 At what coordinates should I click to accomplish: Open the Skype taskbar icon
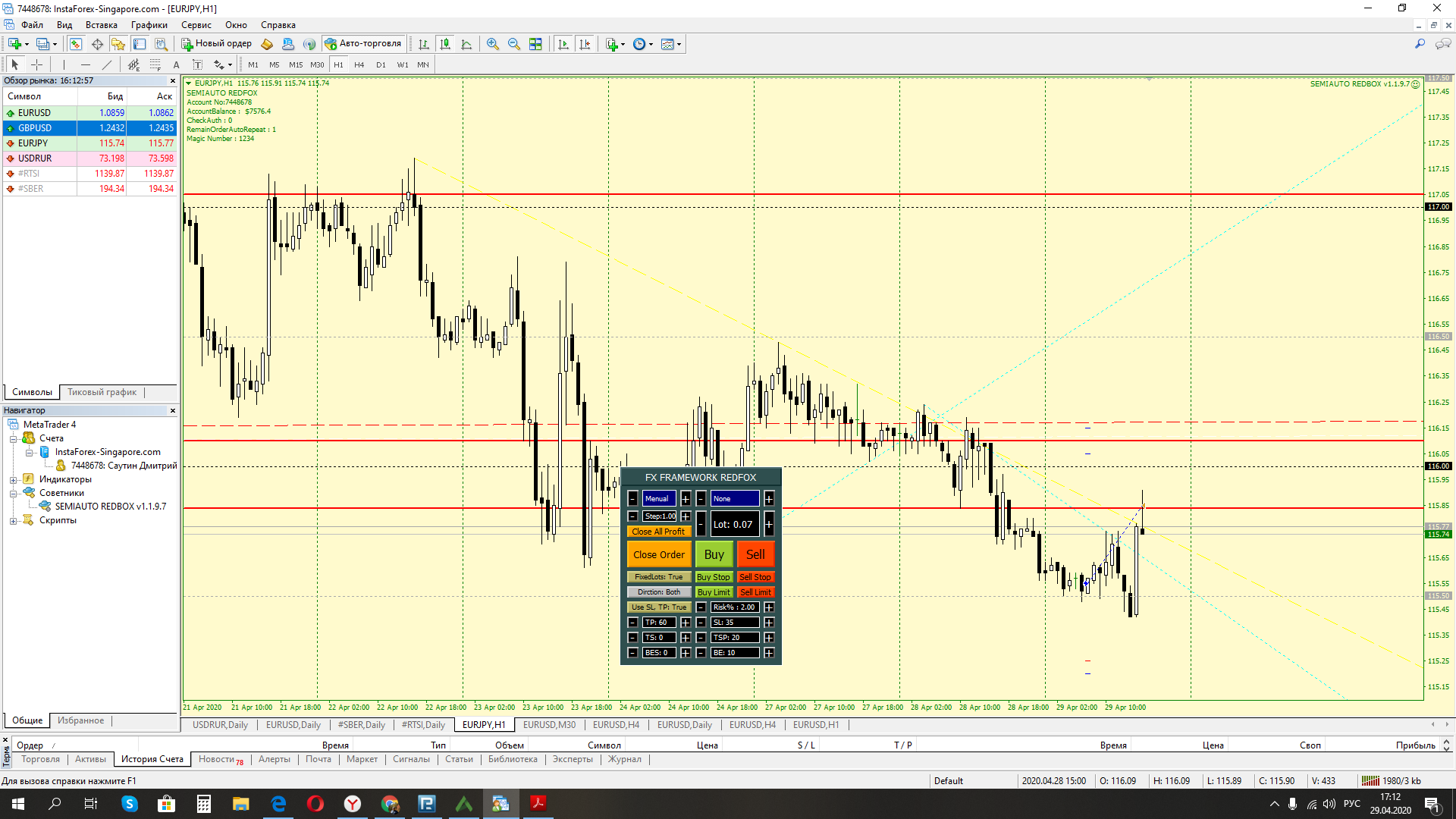coord(130,804)
